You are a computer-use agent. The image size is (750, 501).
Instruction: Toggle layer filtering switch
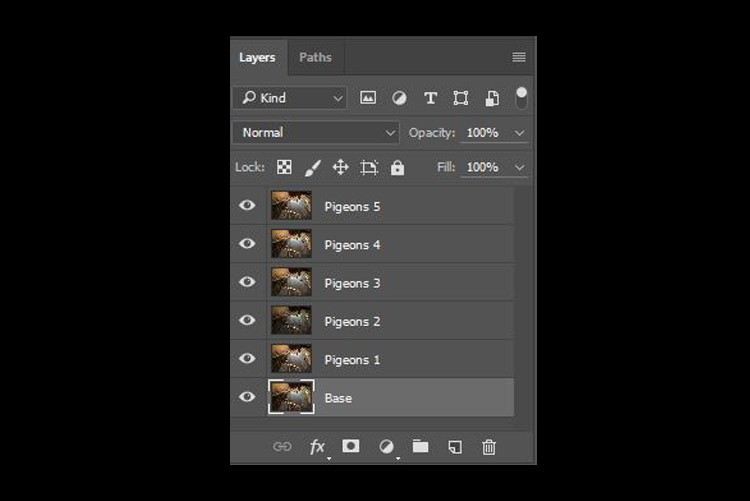tap(521, 98)
